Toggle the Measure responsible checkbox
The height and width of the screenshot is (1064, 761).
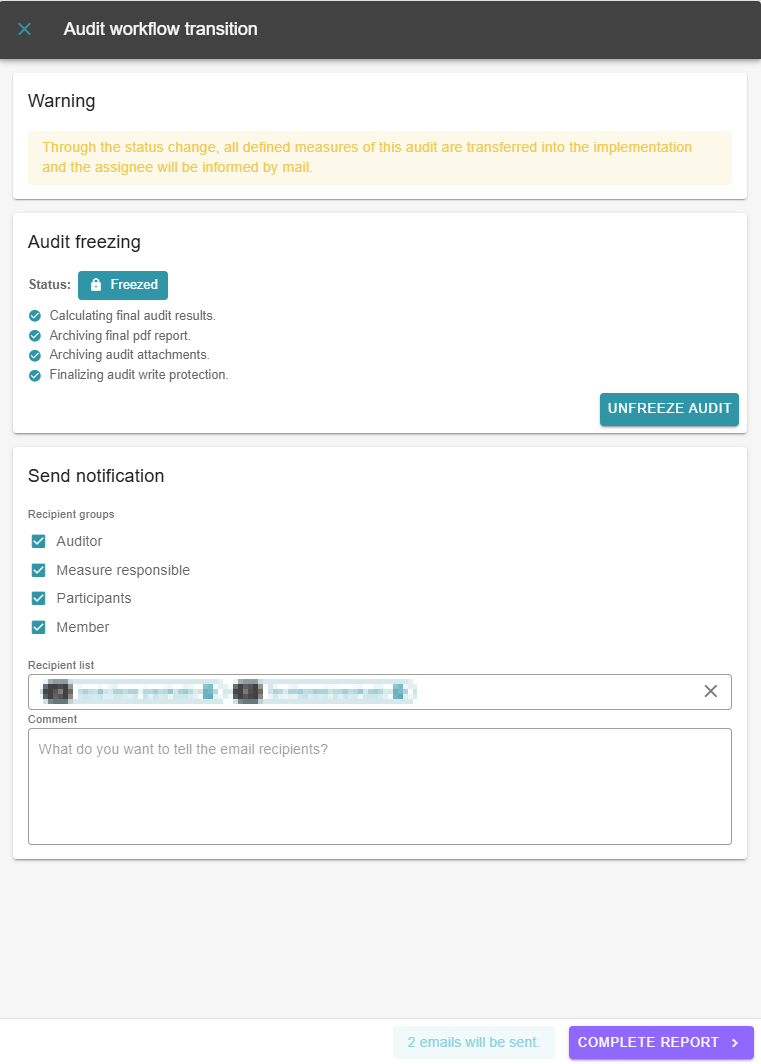pos(39,570)
